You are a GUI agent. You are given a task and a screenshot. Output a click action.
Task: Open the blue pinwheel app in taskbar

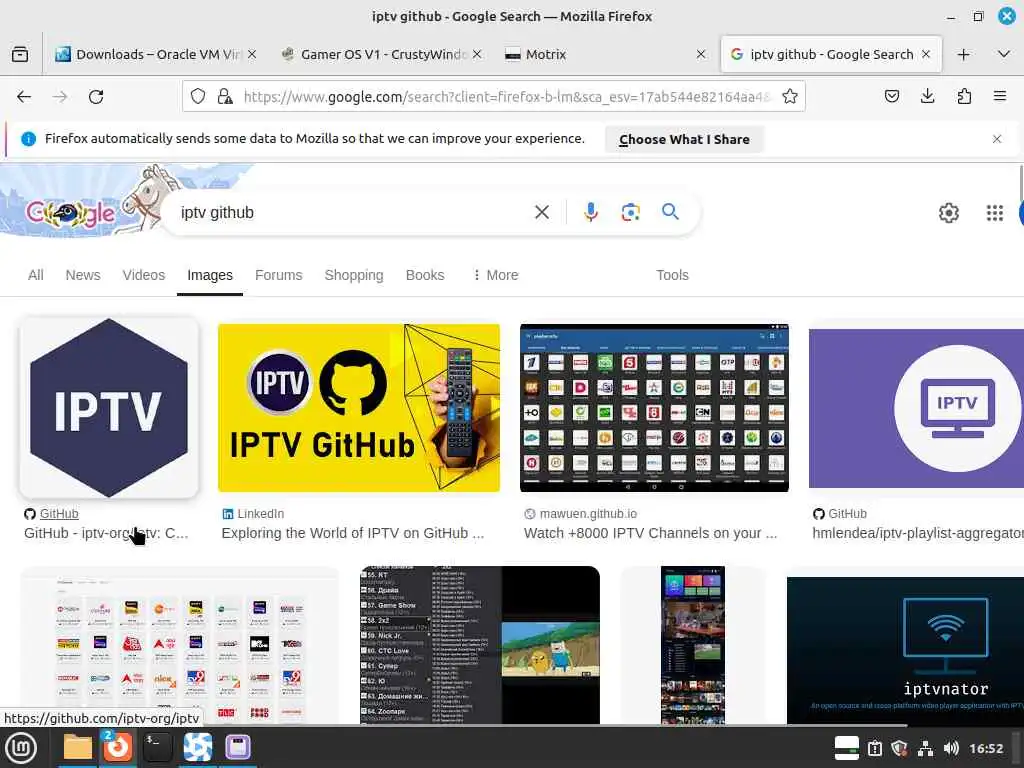[x=197, y=747]
